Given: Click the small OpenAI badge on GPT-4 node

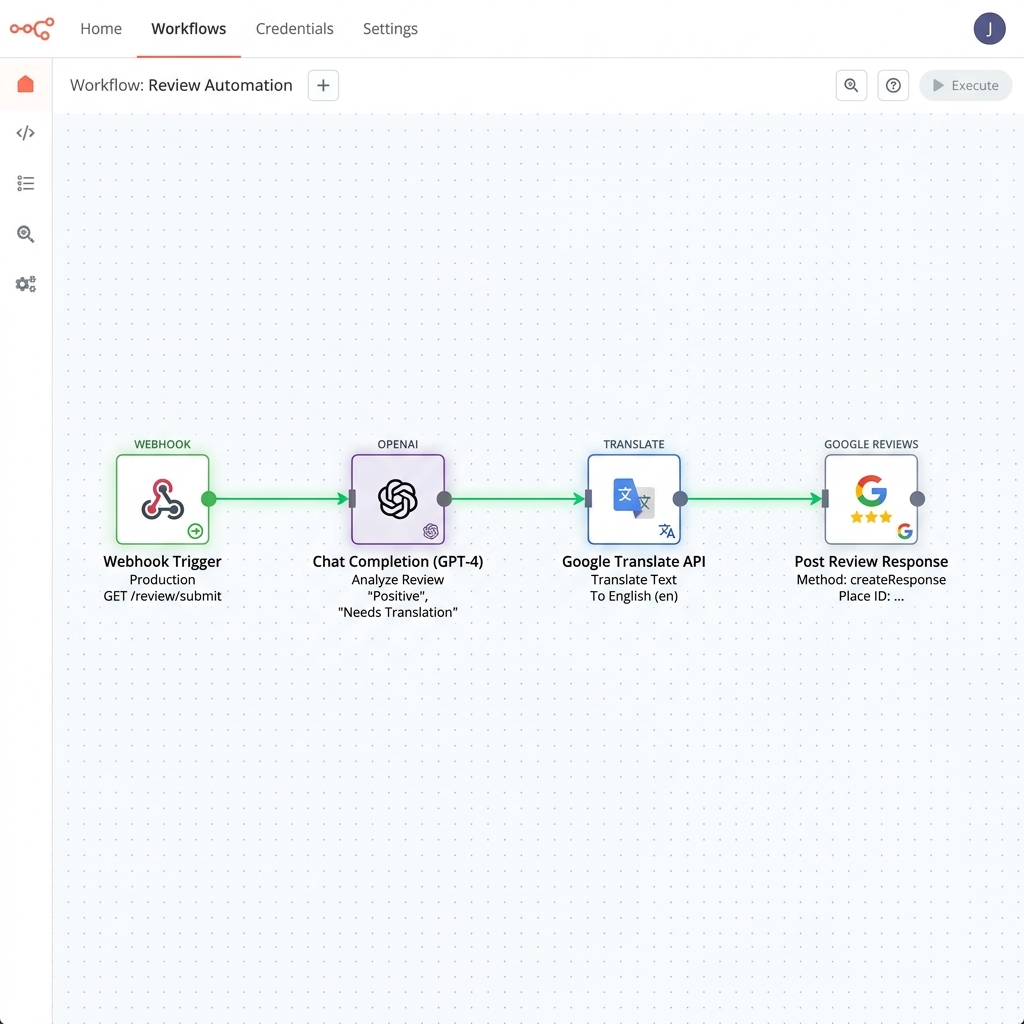Looking at the screenshot, I should pyautogui.click(x=430, y=531).
